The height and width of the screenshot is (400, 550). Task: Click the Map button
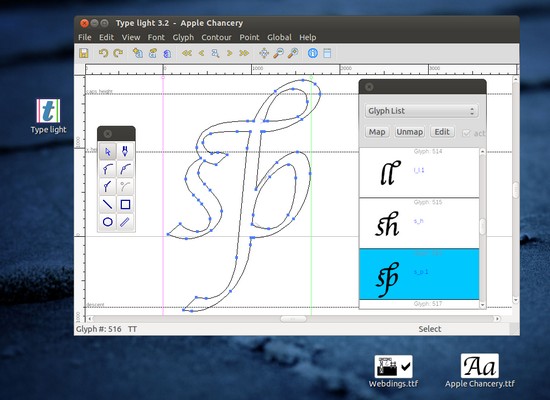[377, 132]
